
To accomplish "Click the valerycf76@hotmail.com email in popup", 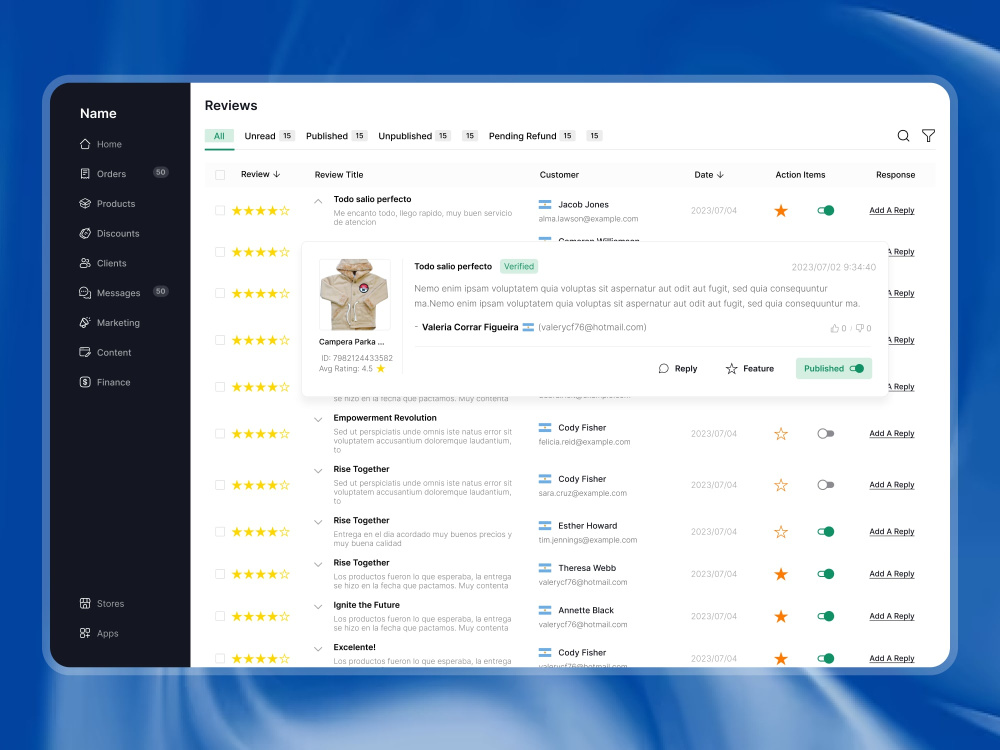I will [592, 327].
